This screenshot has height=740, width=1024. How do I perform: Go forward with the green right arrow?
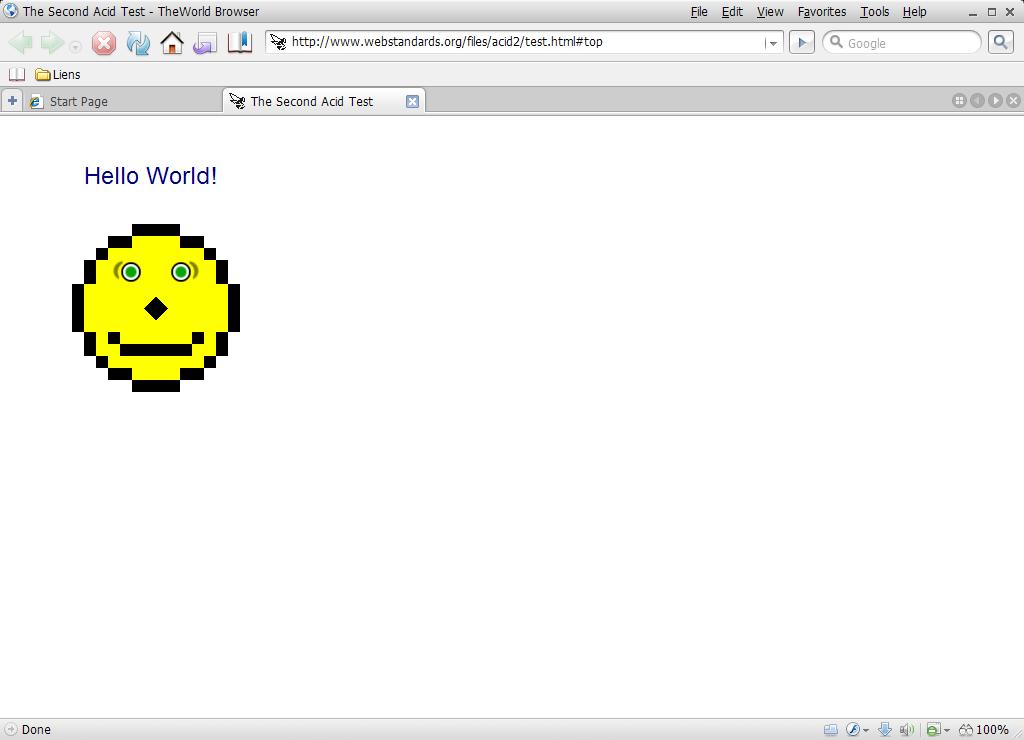(x=52, y=43)
